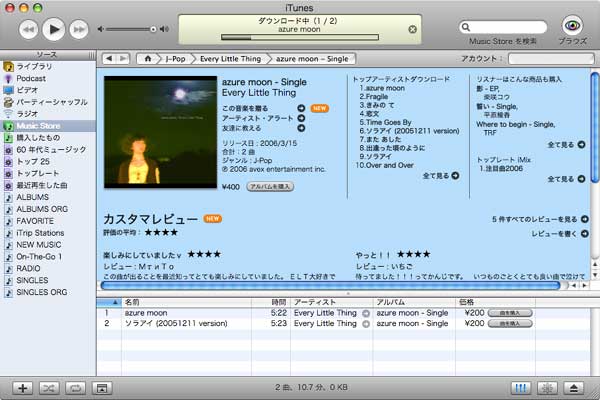Image resolution: width=600 pixels, height=400 pixels.
Task: Select ラジオ in the source list
Action: pos(48,114)
